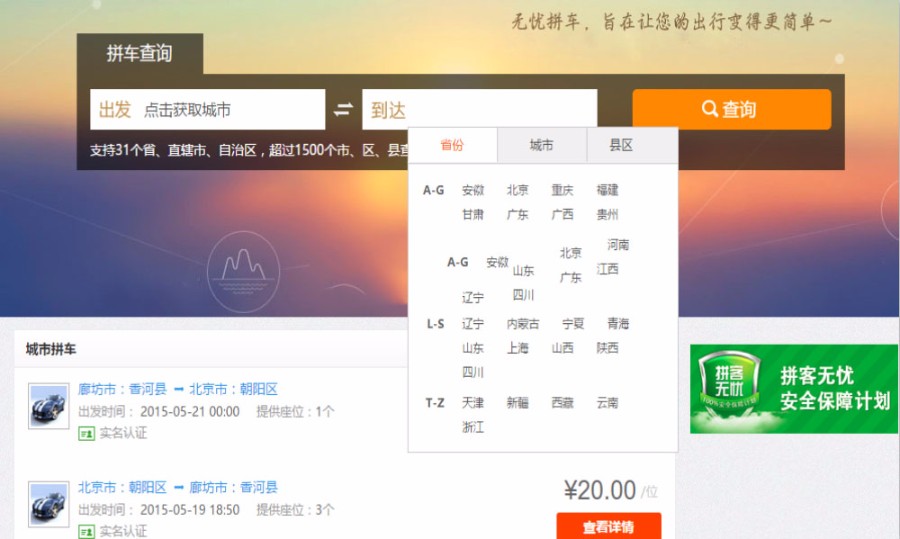Viewport: 900px width, 539px height.
Task: Click the car thumbnail of the 2015-05-21 trip
Action: tap(49, 406)
